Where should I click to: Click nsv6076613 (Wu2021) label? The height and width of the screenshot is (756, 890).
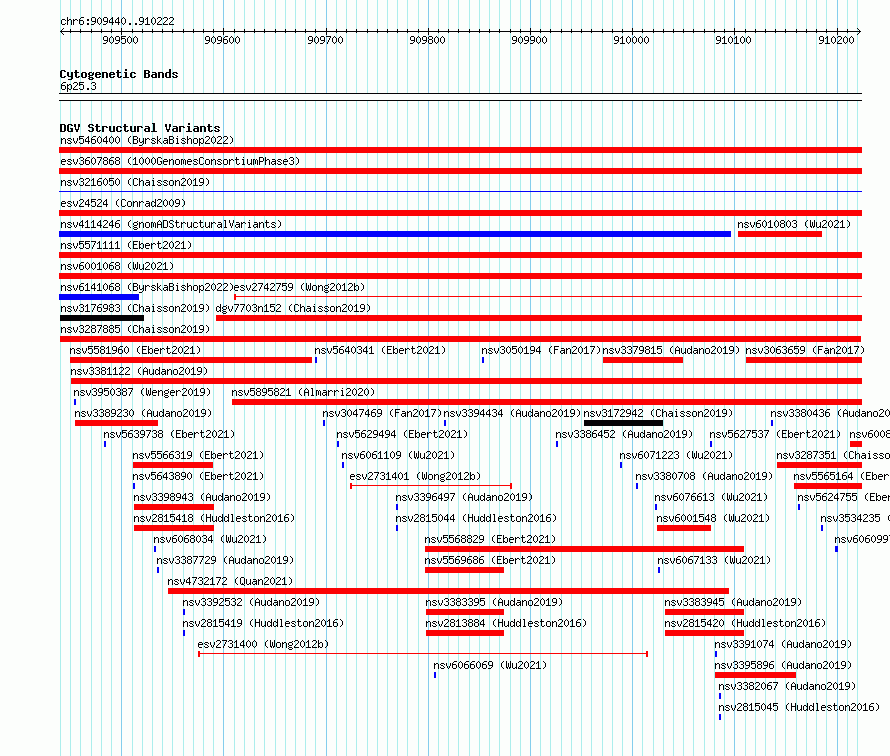point(711,497)
